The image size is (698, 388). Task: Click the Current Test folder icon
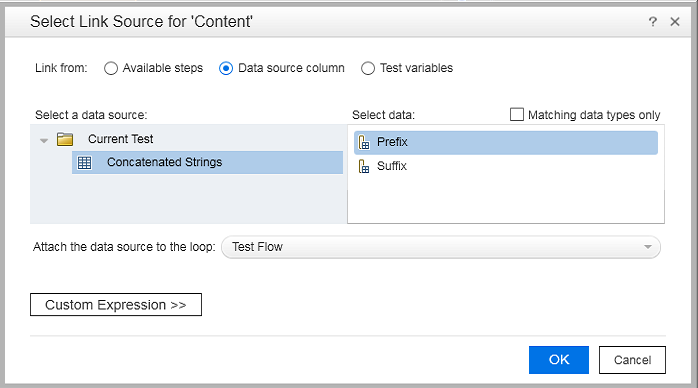(x=65, y=139)
